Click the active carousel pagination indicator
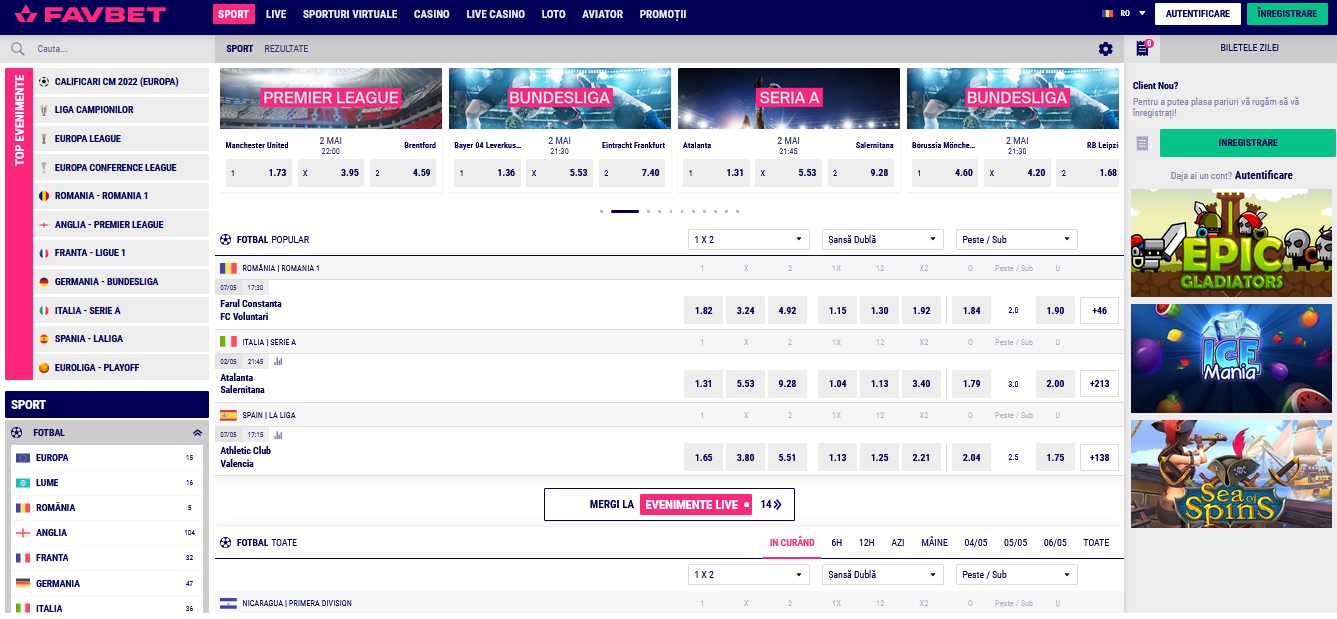This screenshot has height=619, width=1337. click(625, 212)
